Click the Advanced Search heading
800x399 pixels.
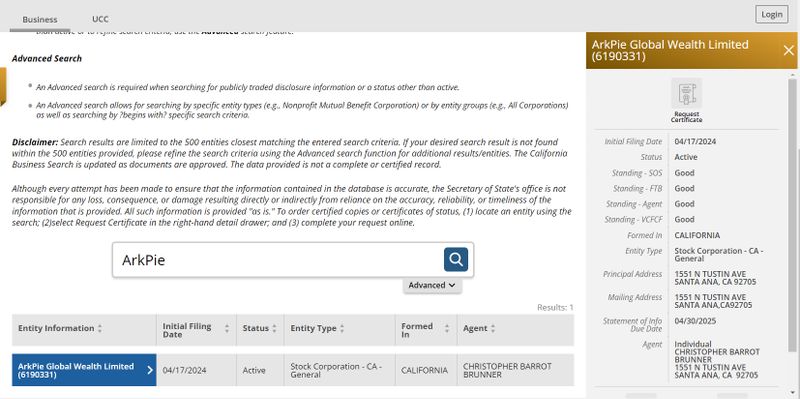coord(47,58)
